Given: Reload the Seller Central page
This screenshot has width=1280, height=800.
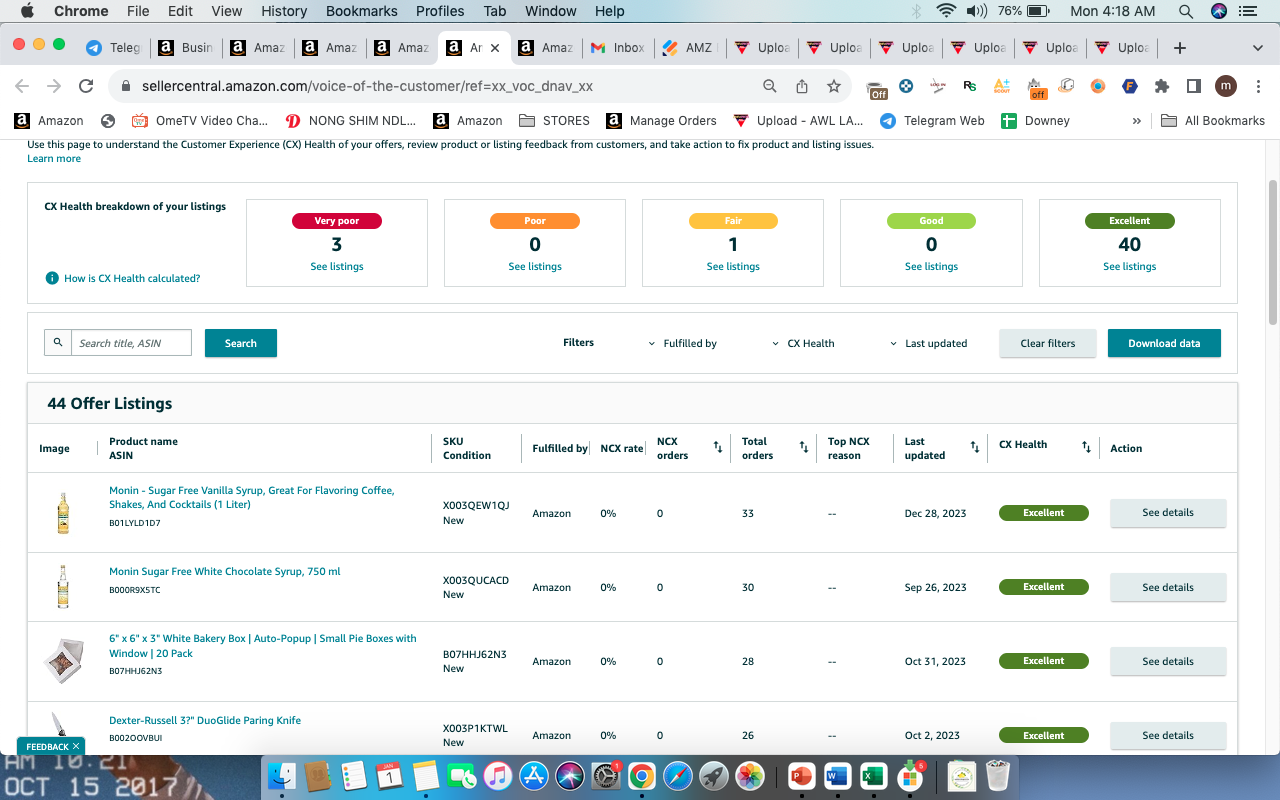Looking at the screenshot, I should tap(87, 86).
